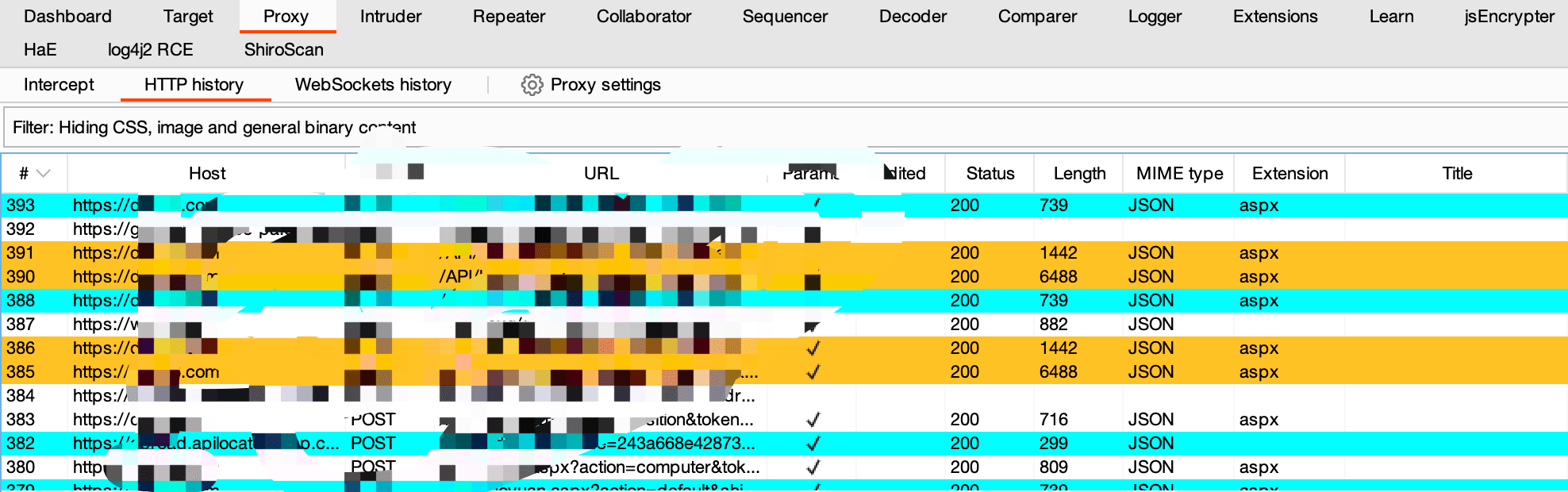Click the Params checkmark in row 385
The image size is (1568, 492).
(x=813, y=371)
